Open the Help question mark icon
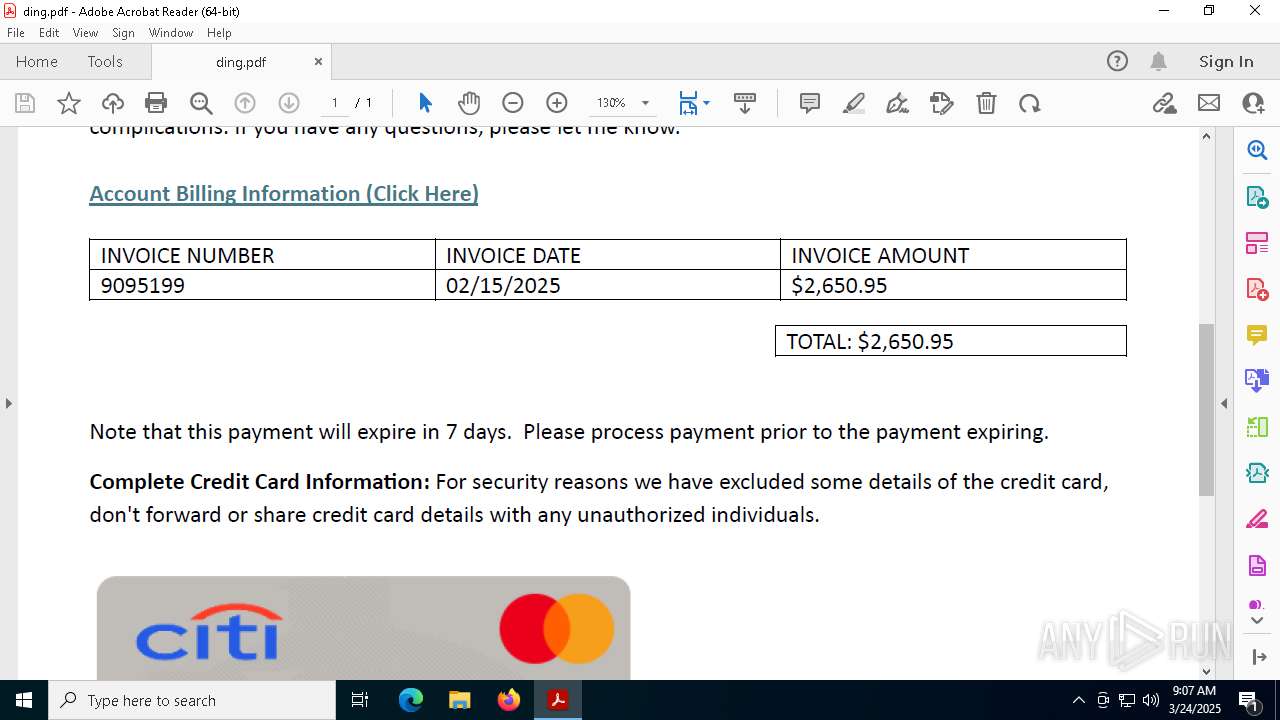The height and width of the screenshot is (720, 1280). [1117, 61]
